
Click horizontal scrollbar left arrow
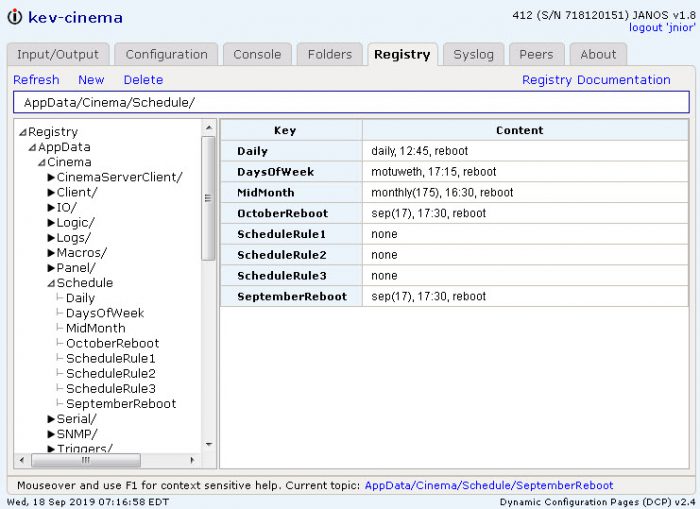tap(21, 460)
